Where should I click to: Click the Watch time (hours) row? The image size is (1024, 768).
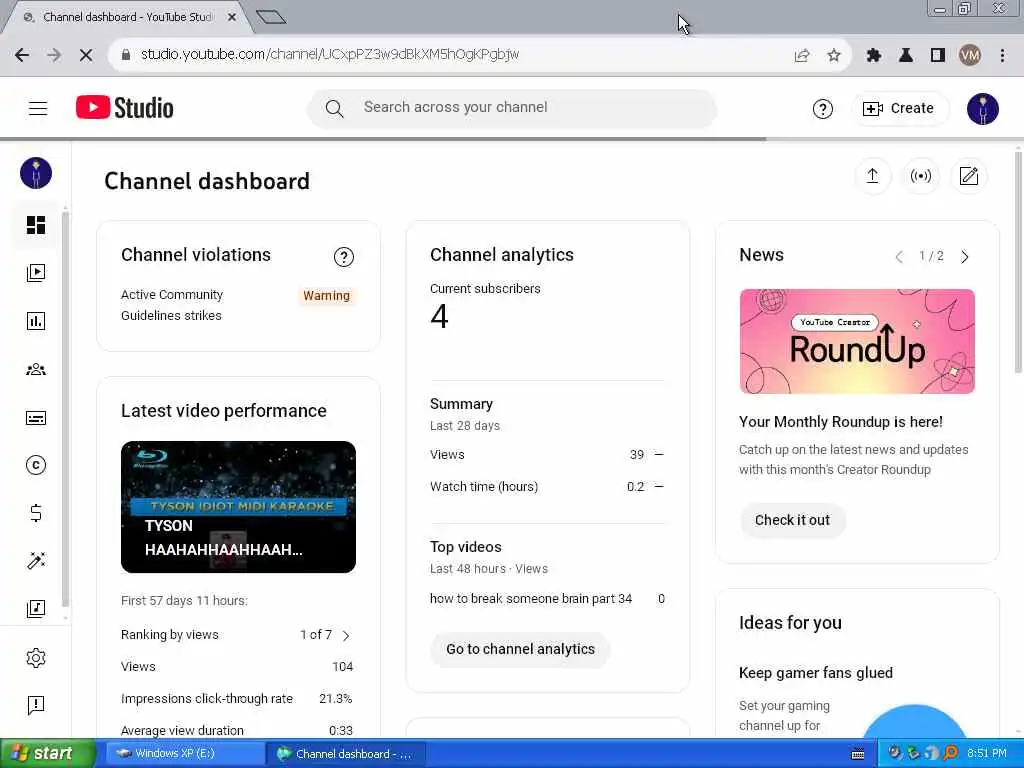pyautogui.click(x=547, y=487)
